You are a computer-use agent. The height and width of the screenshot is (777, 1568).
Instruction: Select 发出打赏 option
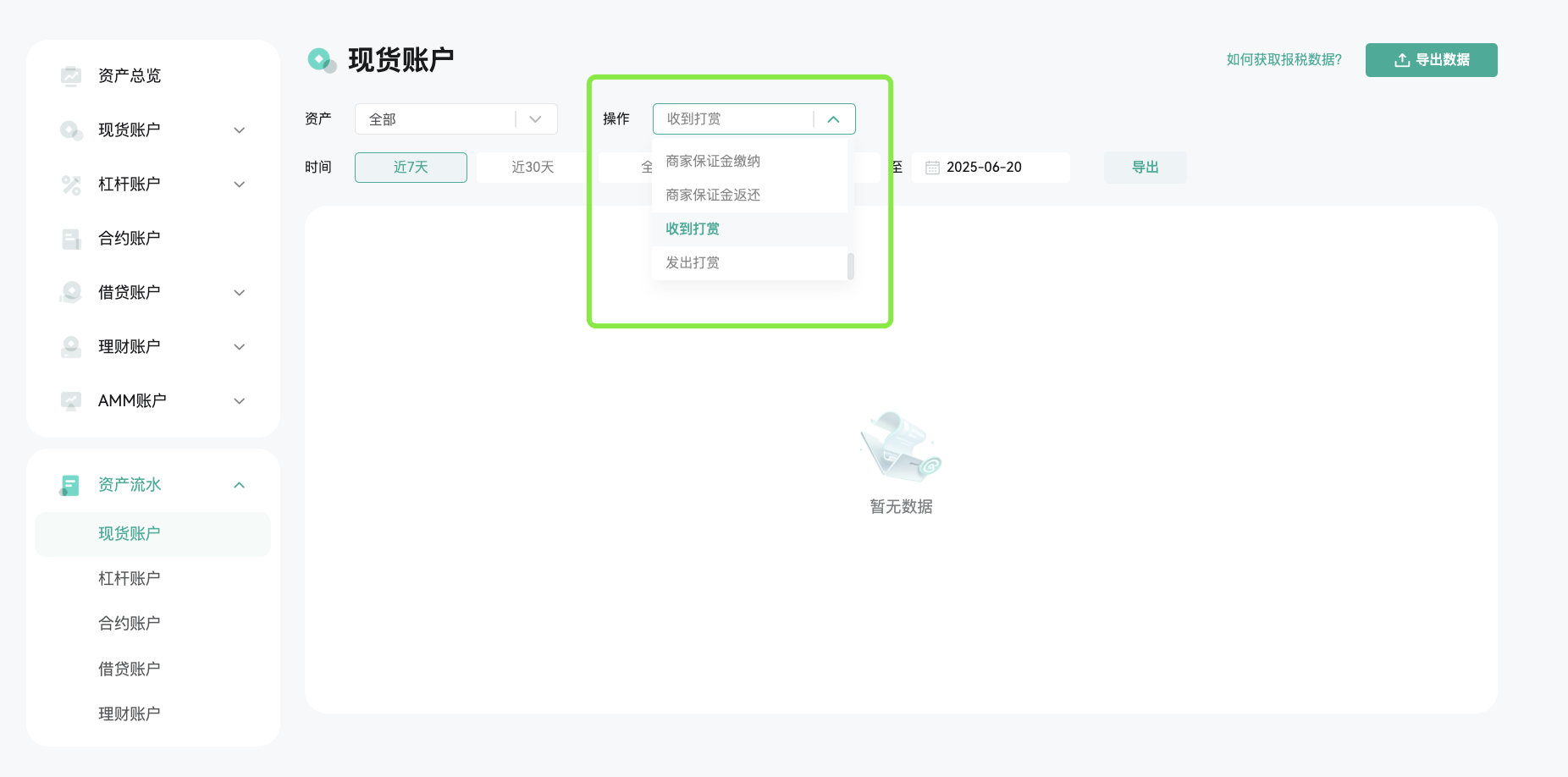click(749, 263)
